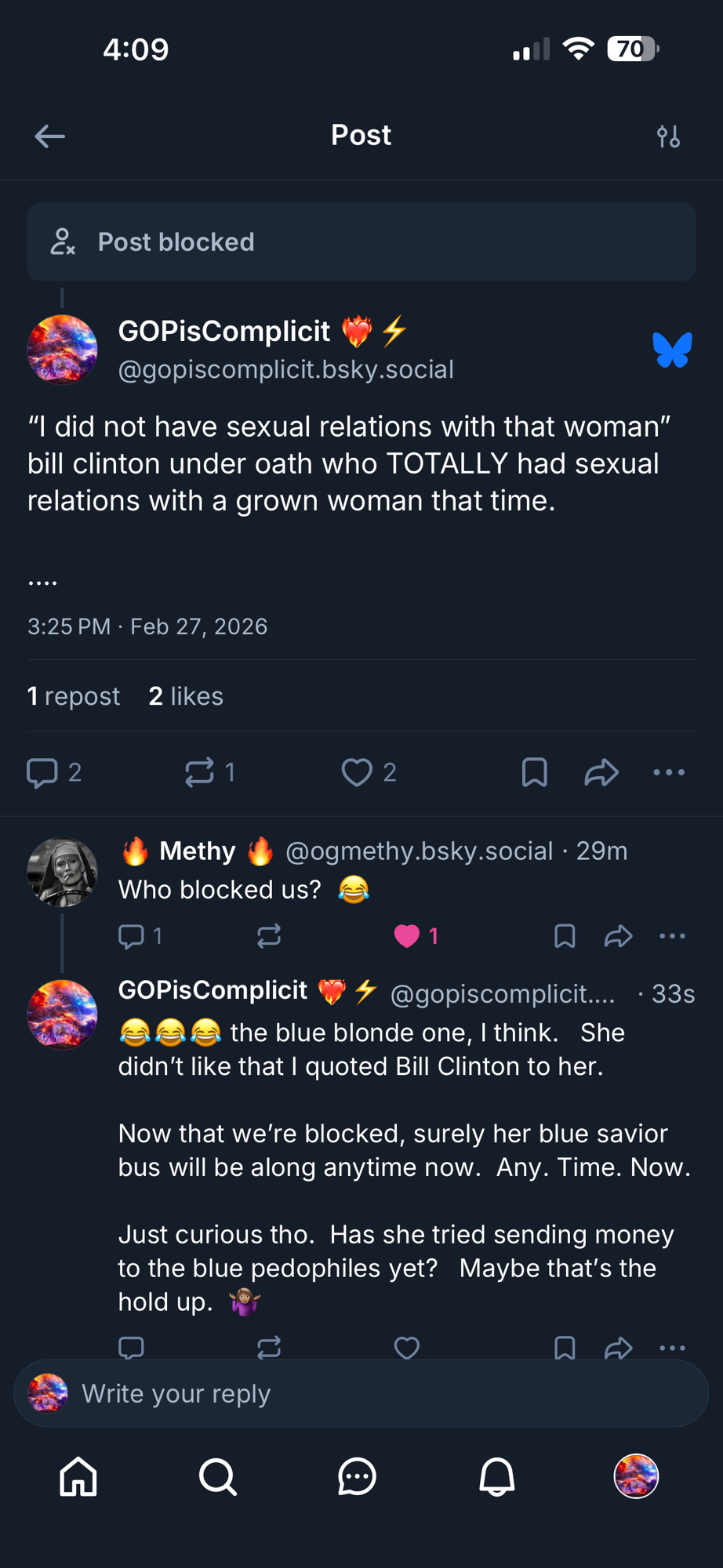
Task: Open Methy's profile avatar
Action: coord(63,873)
